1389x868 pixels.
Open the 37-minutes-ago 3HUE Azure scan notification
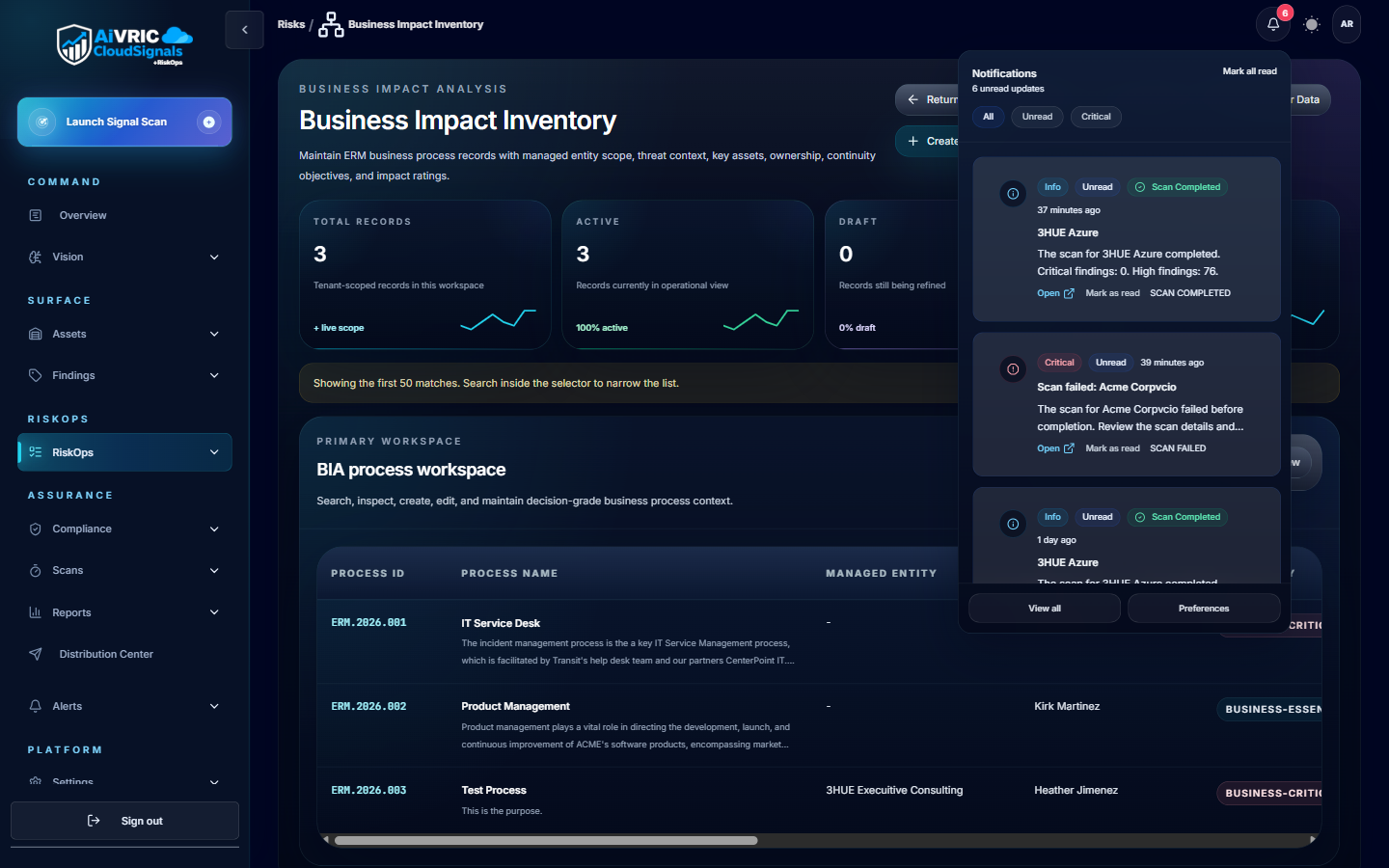pyautogui.click(x=1055, y=293)
